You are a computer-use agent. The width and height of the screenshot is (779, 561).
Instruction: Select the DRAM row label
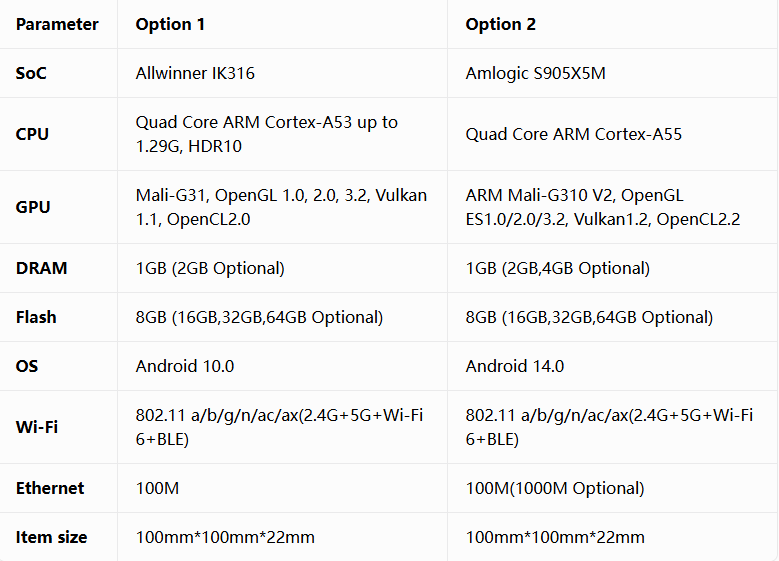coord(41,268)
